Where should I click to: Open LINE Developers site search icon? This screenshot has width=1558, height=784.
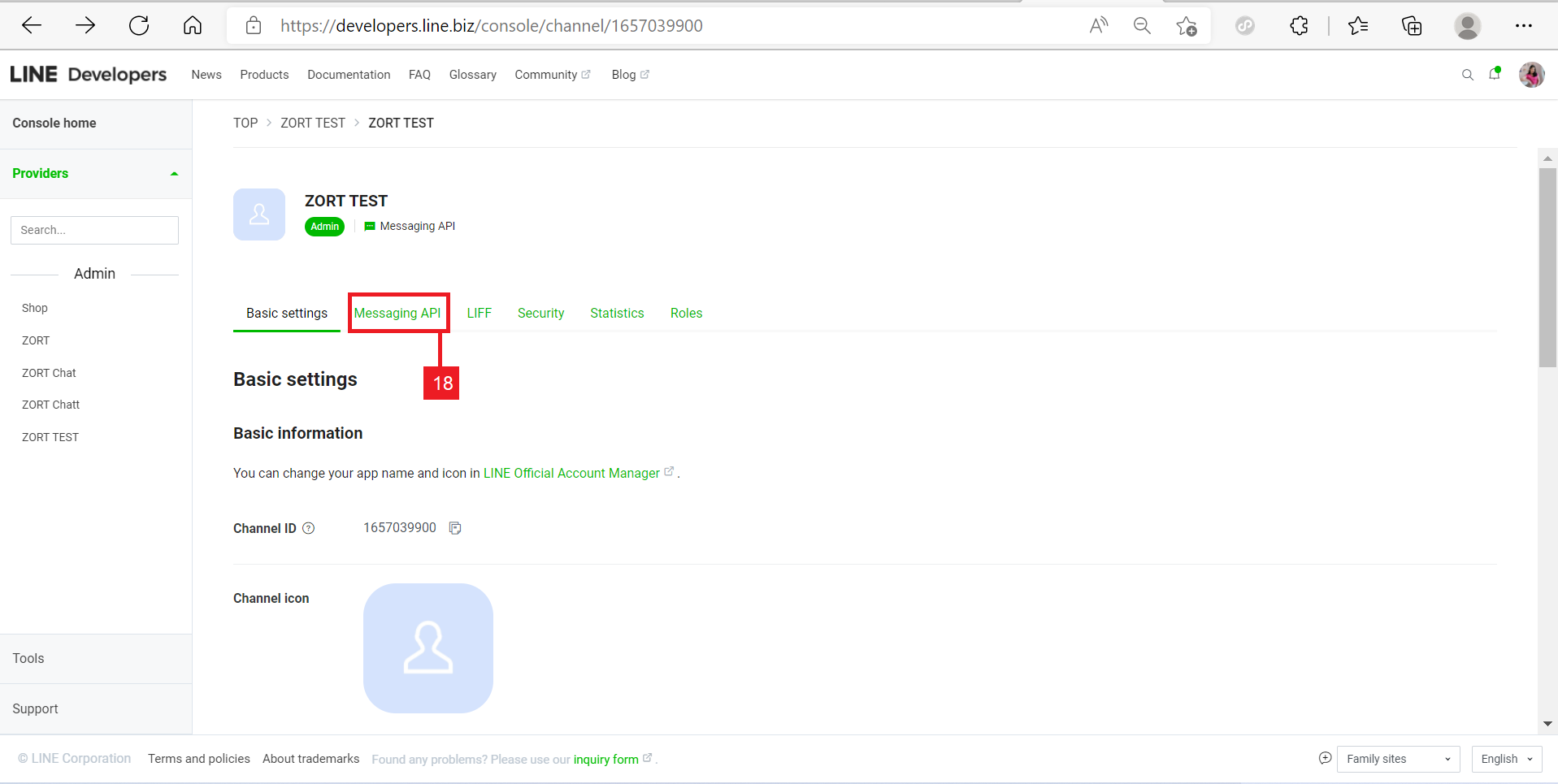pos(1467,75)
